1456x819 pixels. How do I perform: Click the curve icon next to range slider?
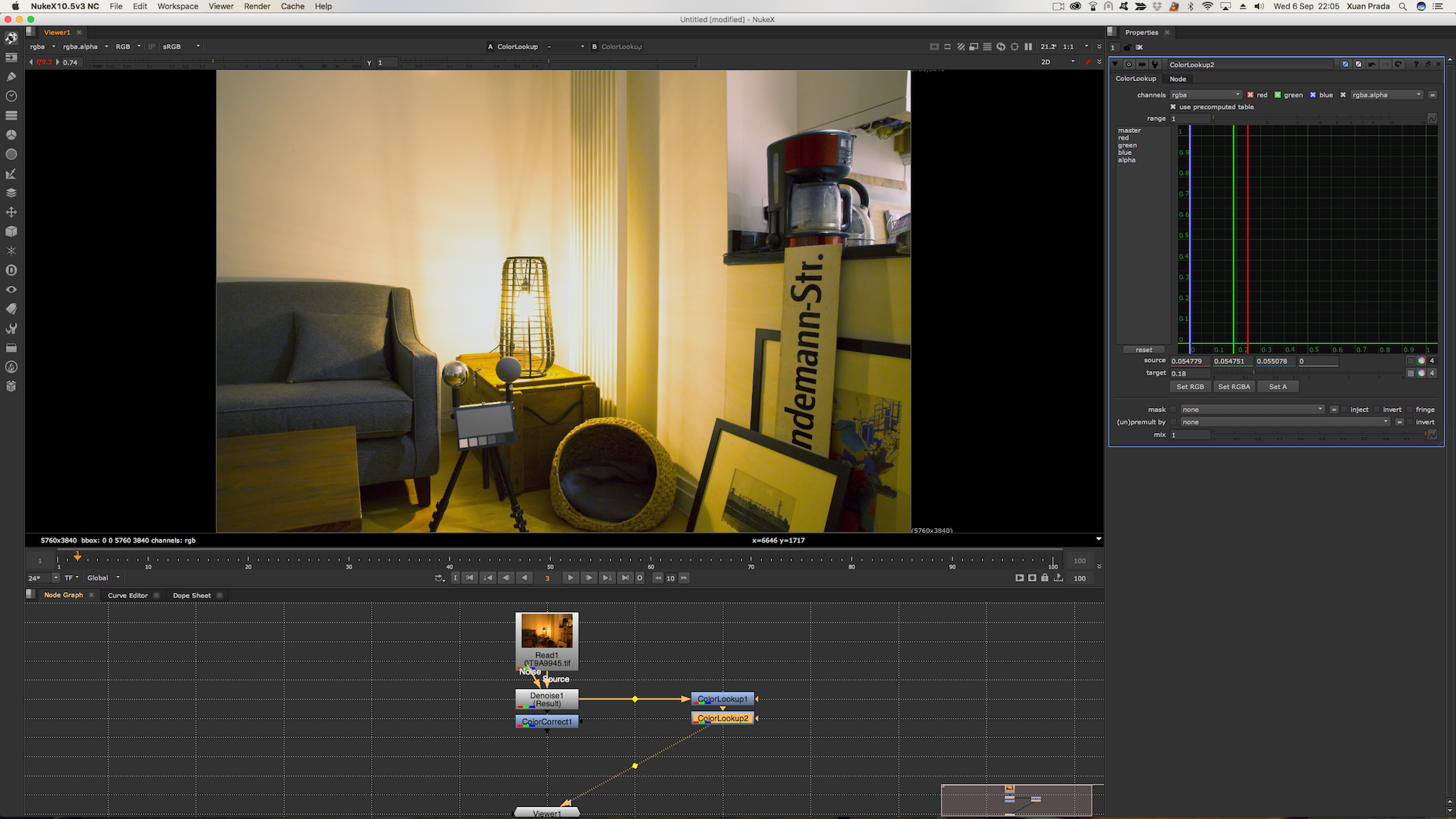pyautogui.click(x=1432, y=119)
